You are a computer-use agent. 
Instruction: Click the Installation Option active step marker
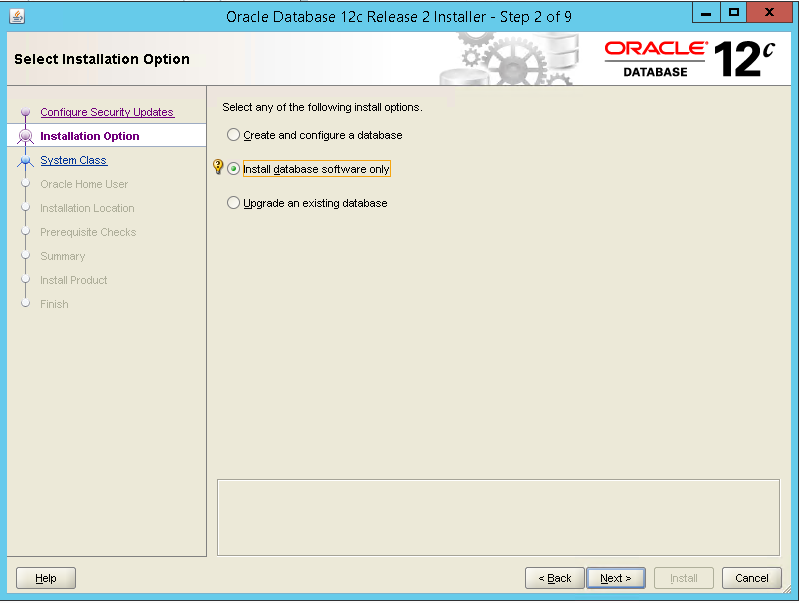[x=25, y=136]
